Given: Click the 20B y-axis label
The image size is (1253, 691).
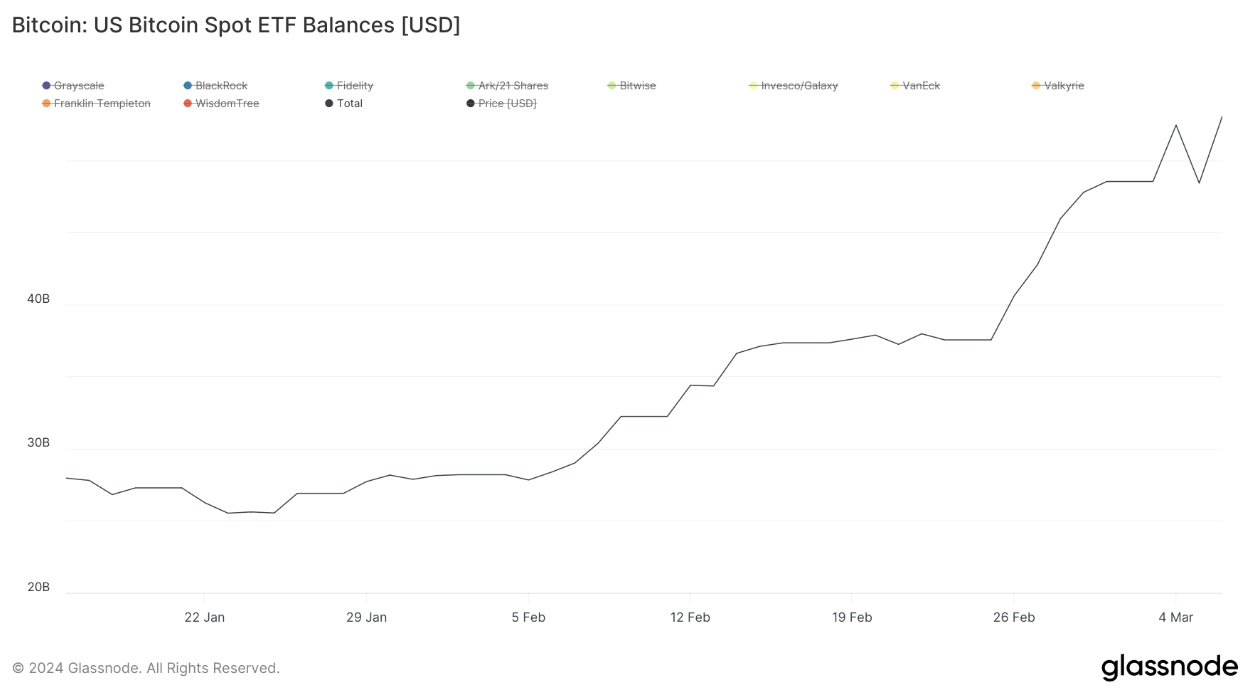Looking at the screenshot, I should pyautogui.click(x=38, y=587).
